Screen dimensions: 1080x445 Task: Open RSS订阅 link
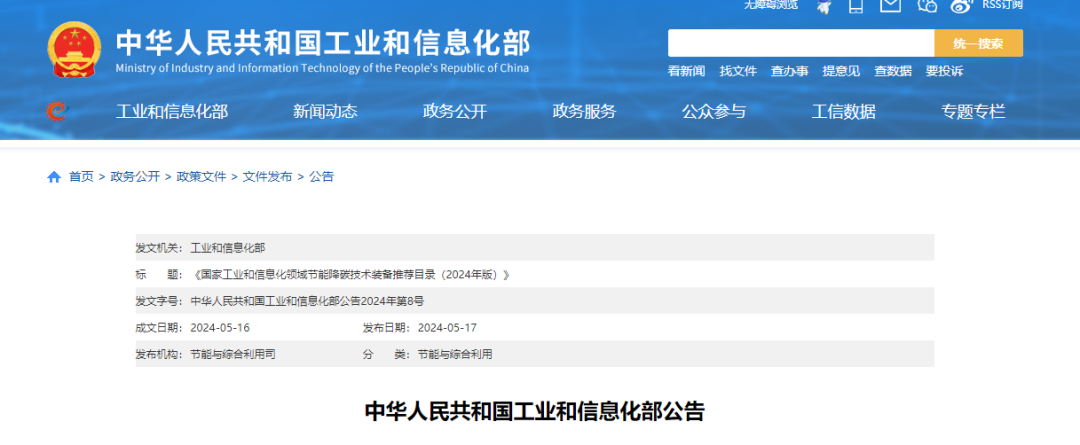[x=1002, y=5]
